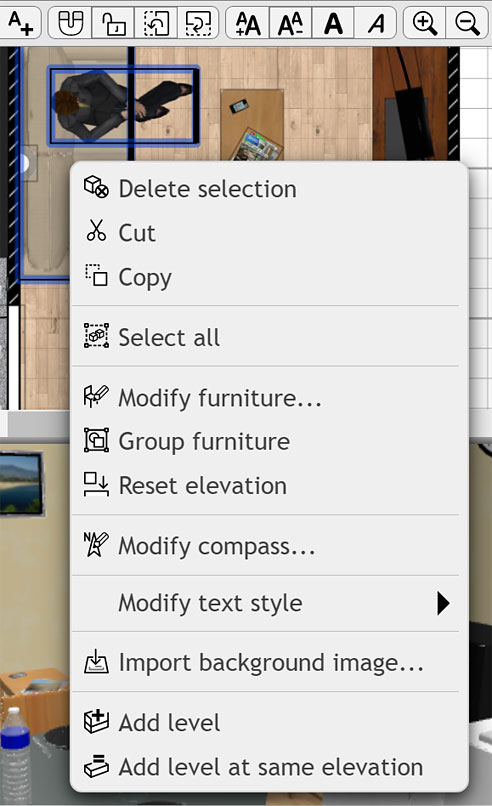This screenshot has width=492, height=806.
Task: Toggle bold text style button
Action: click(333, 23)
